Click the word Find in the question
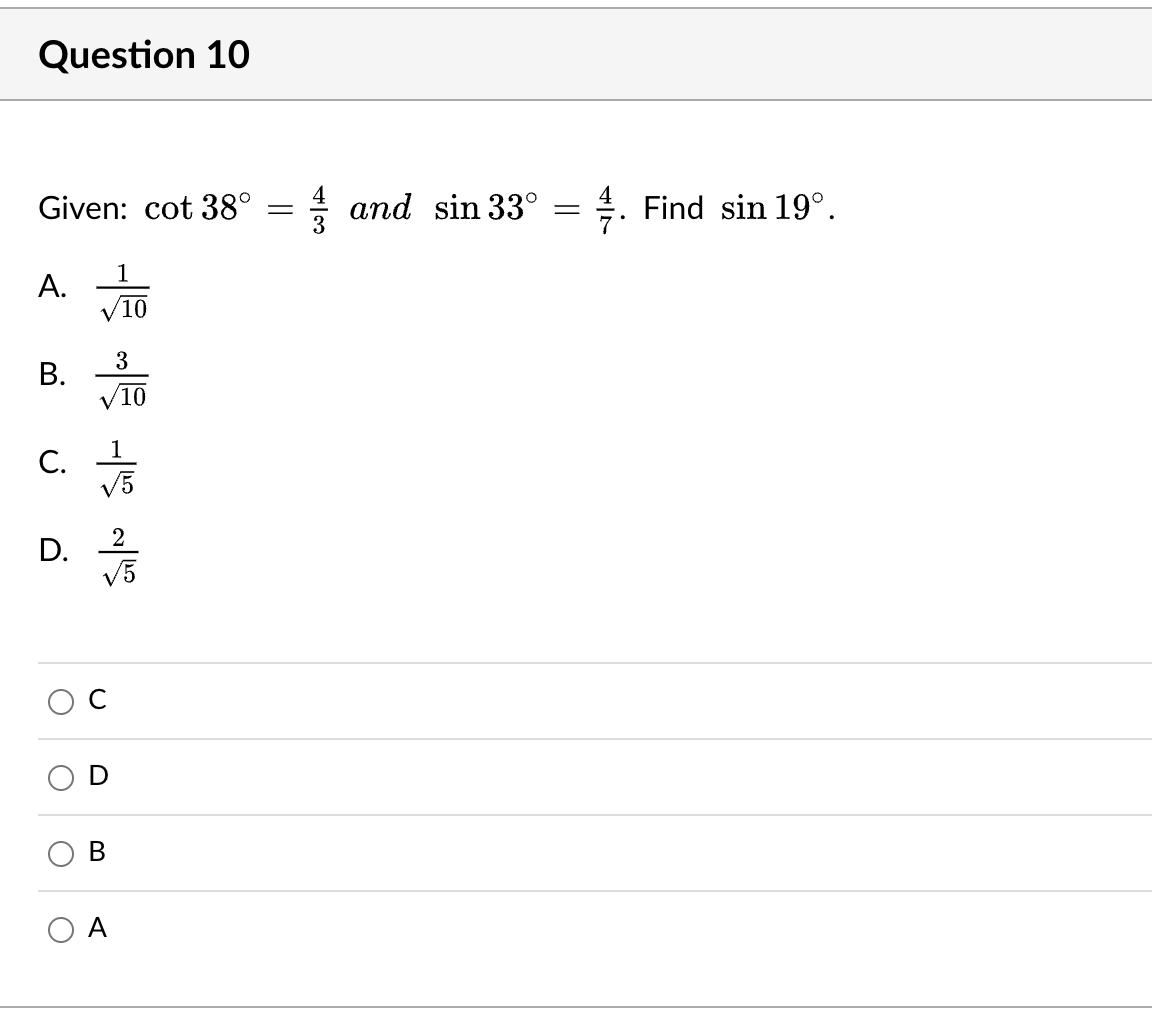 point(673,209)
